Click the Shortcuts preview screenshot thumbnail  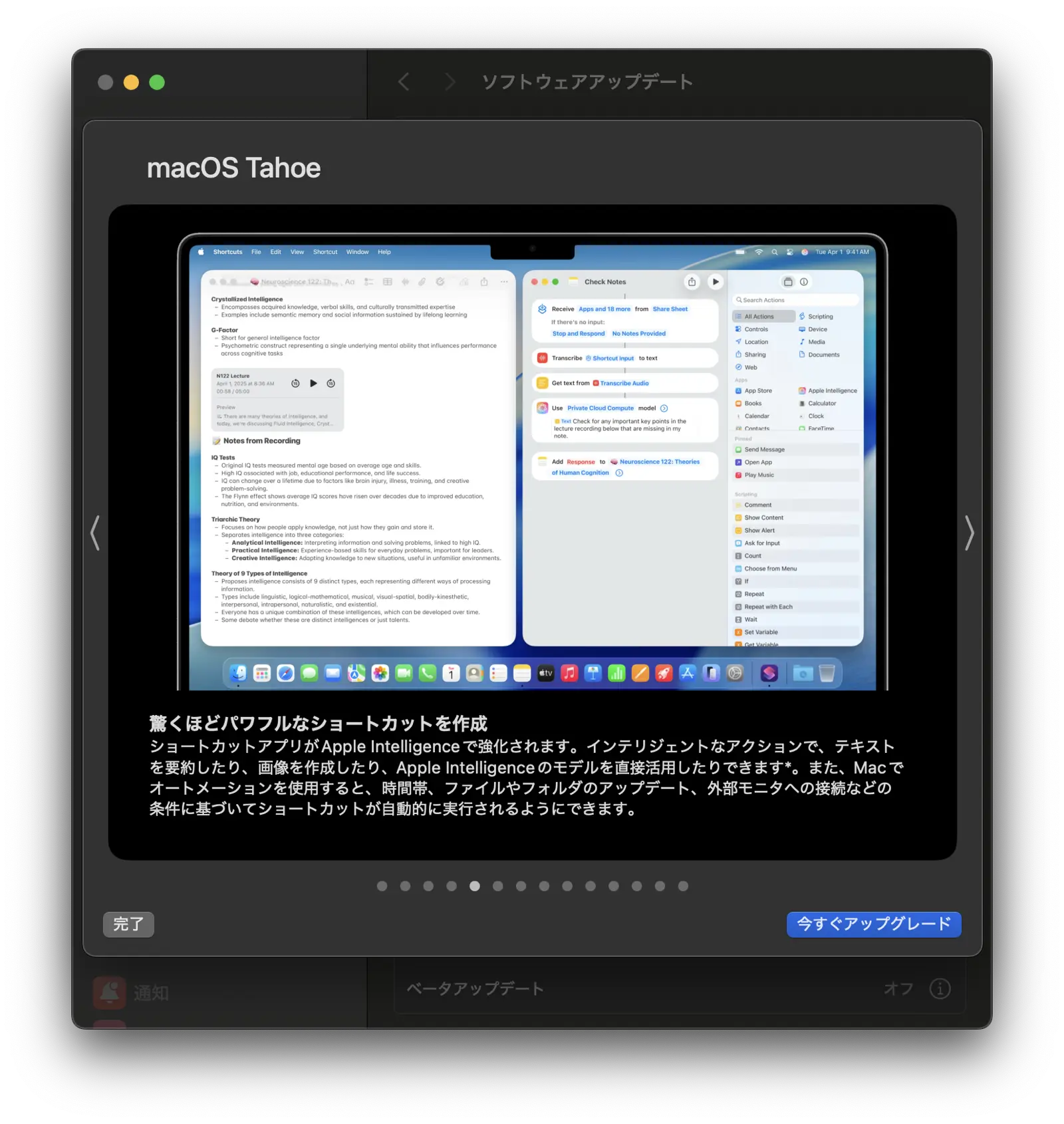coord(532,462)
